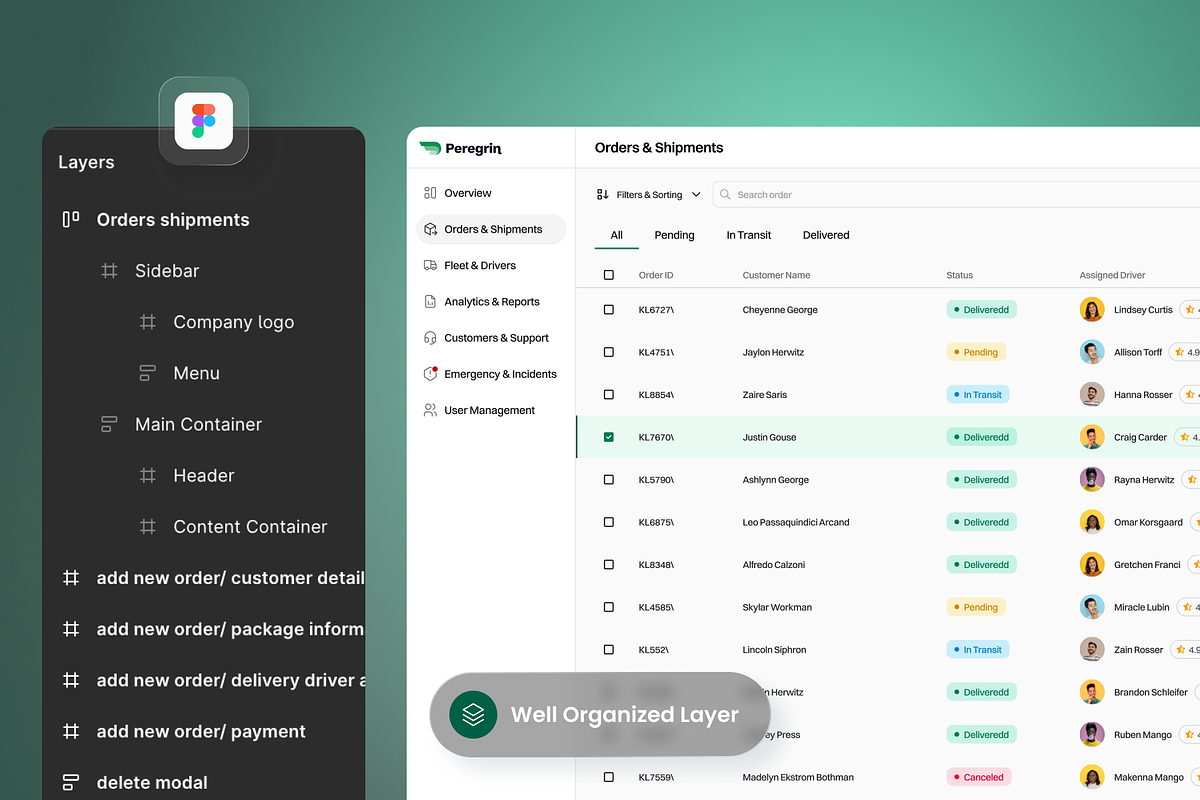The height and width of the screenshot is (800, 1200).
Task: Check the box for order KL8854
Action: (609, 395)
